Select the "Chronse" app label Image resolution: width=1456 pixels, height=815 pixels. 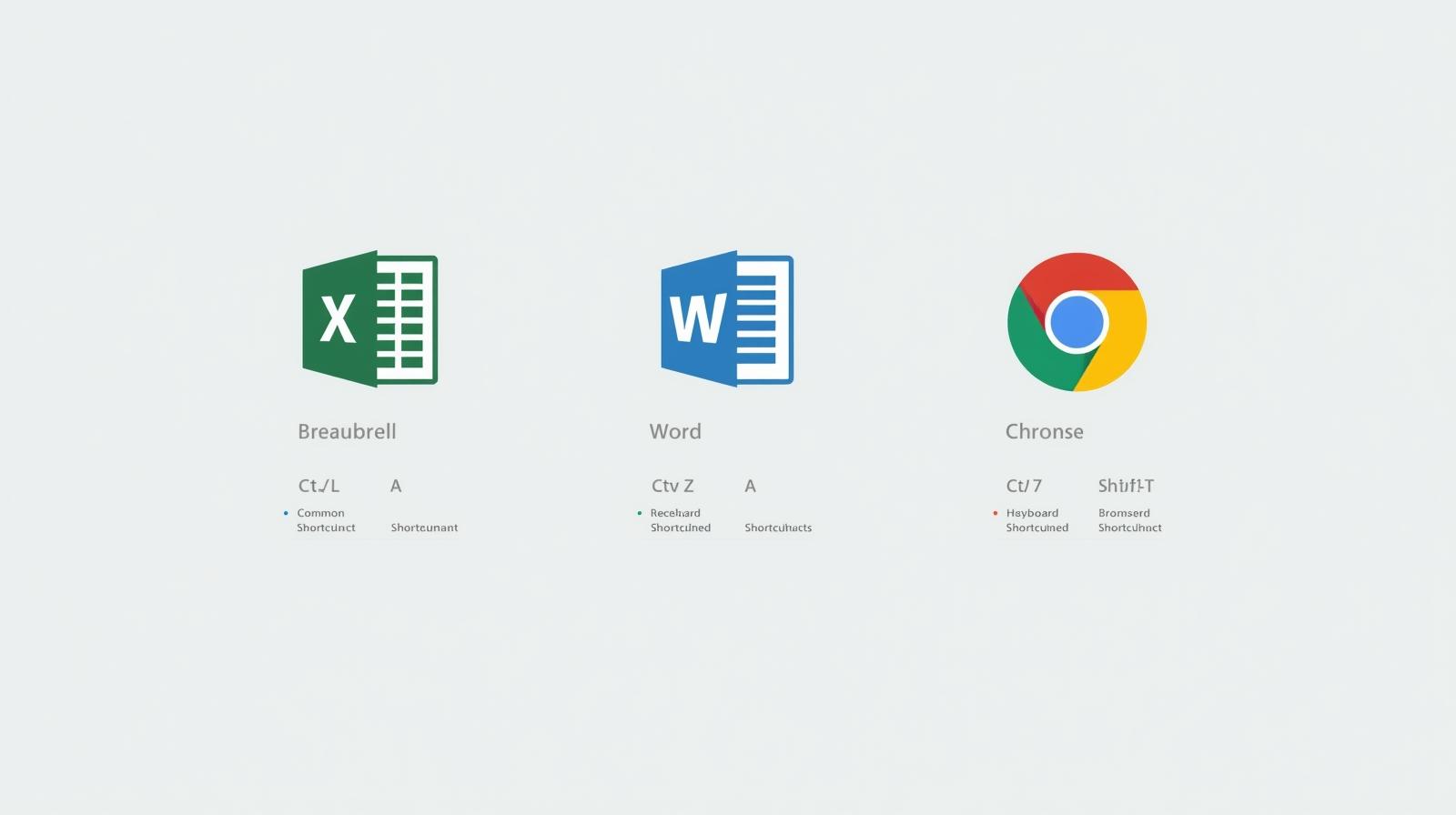point(1044,431)
